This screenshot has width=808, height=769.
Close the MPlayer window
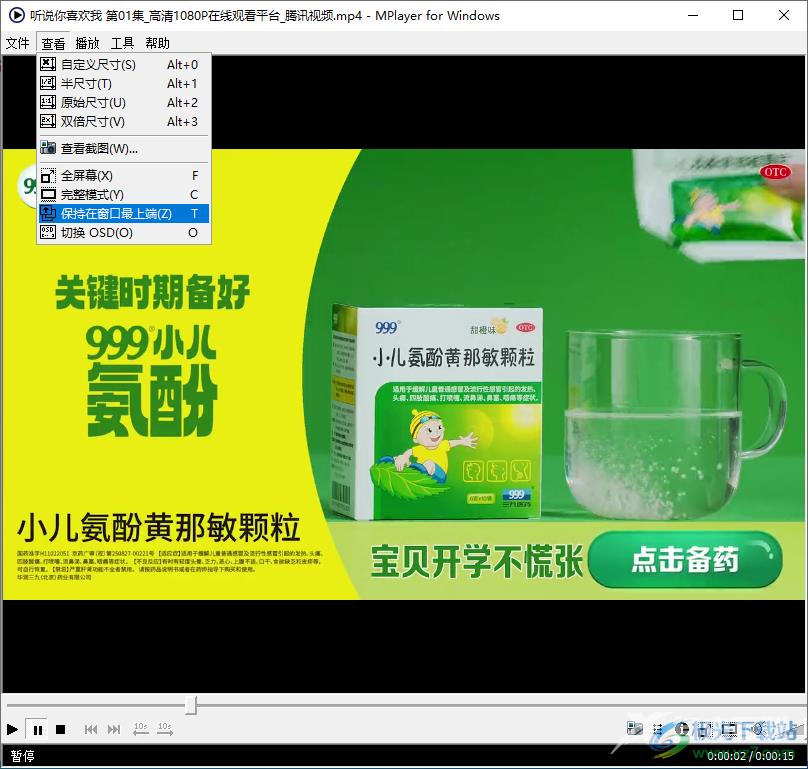point(784,15)
